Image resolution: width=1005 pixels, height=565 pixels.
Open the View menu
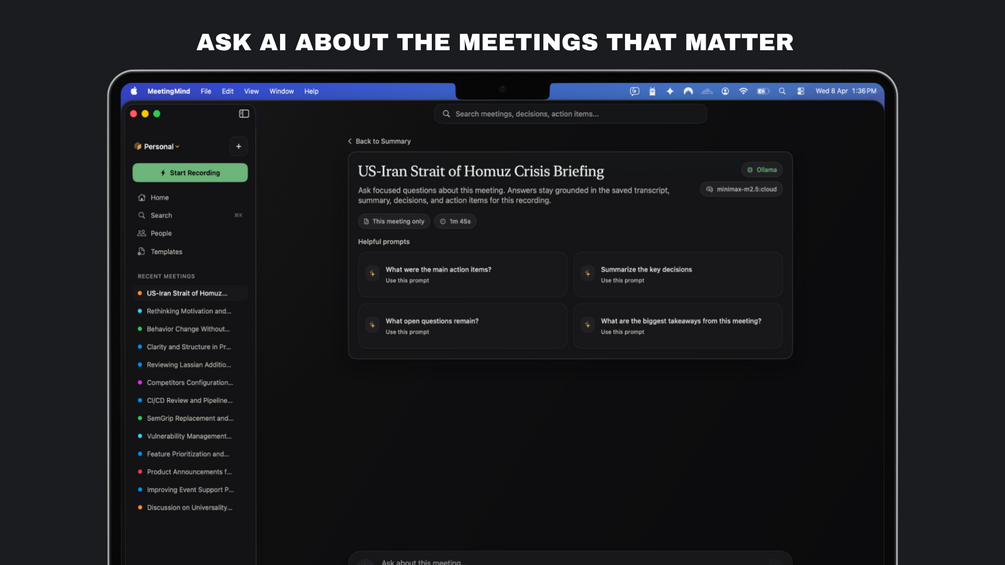coord(251,92)
